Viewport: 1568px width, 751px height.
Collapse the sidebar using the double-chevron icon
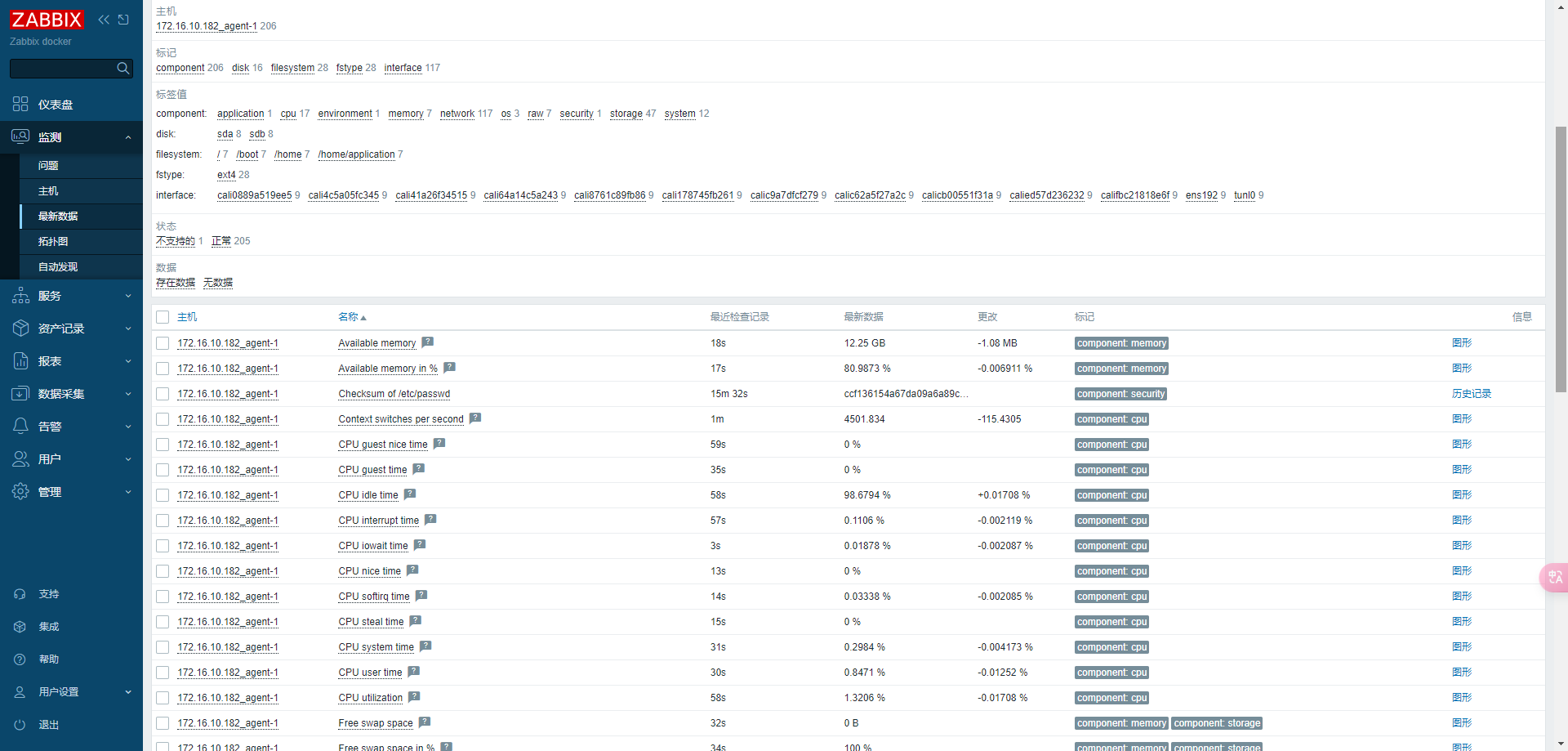click(103, 20)
